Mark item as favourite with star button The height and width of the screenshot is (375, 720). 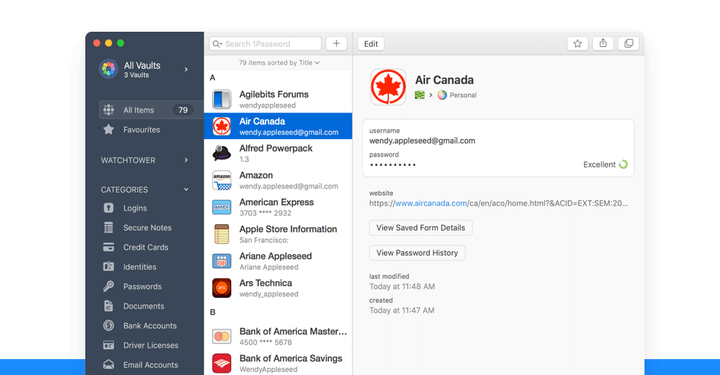point(578,44)
